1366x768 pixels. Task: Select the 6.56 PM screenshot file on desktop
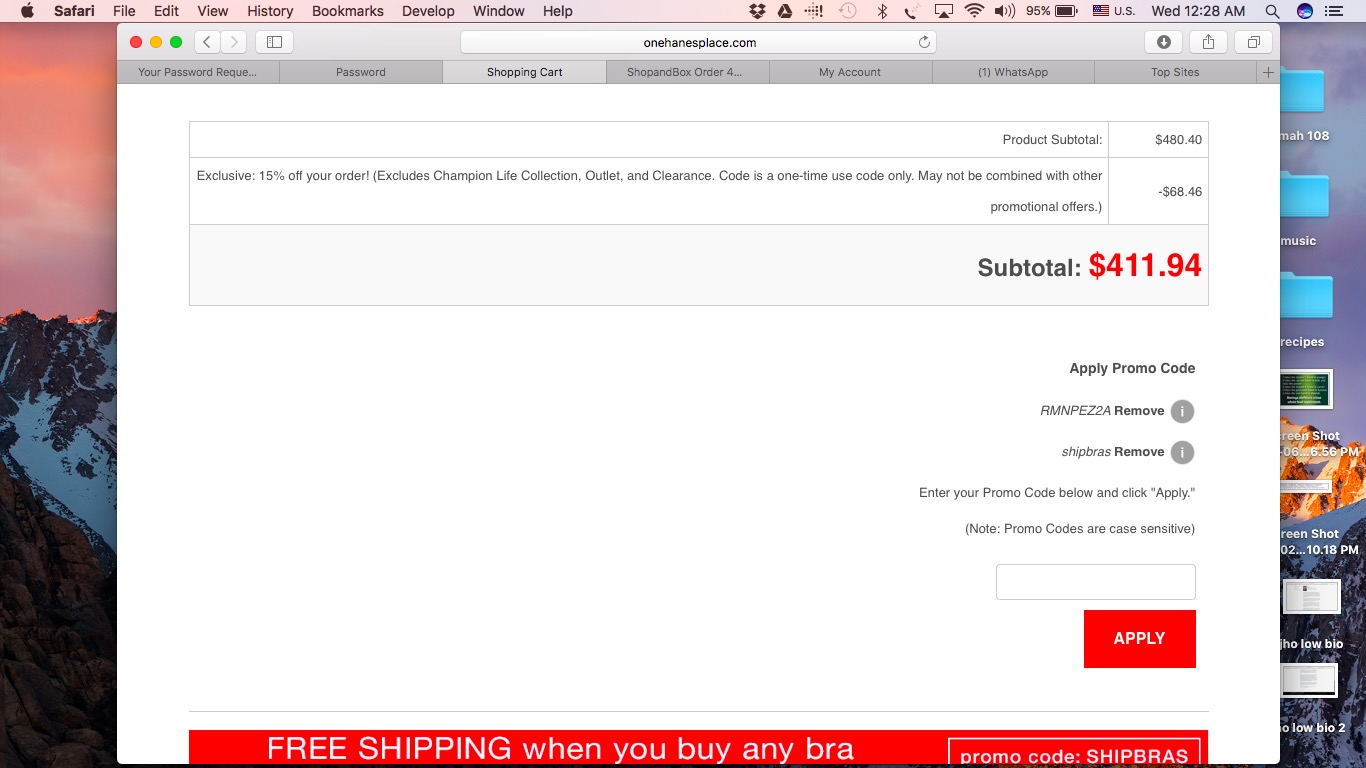(1306, 412)
